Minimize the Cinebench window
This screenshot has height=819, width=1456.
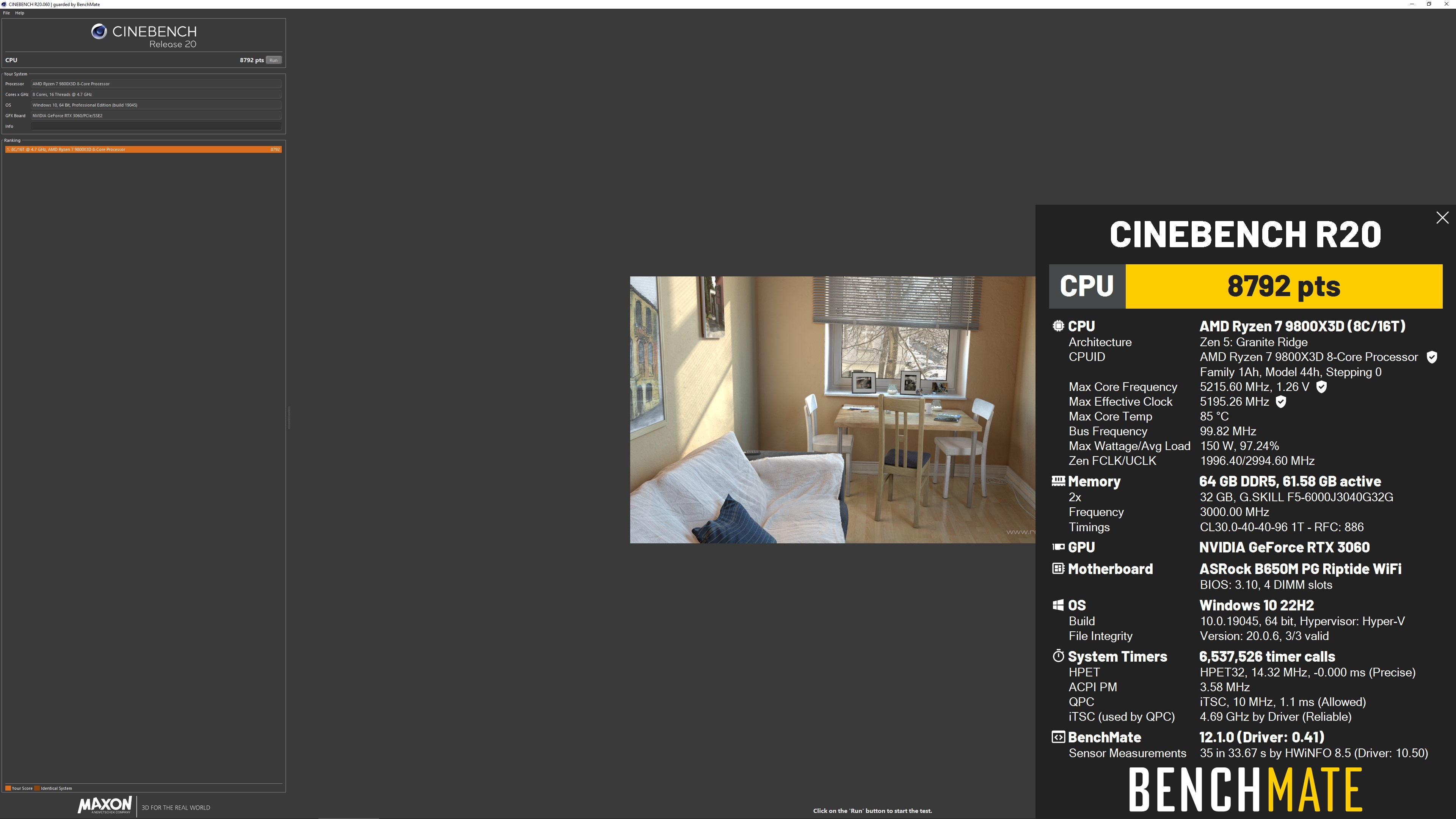tap(1412, 4)
